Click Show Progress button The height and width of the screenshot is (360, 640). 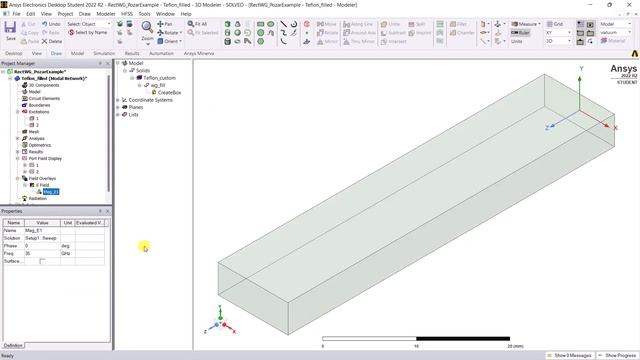(x=618, y=356)
